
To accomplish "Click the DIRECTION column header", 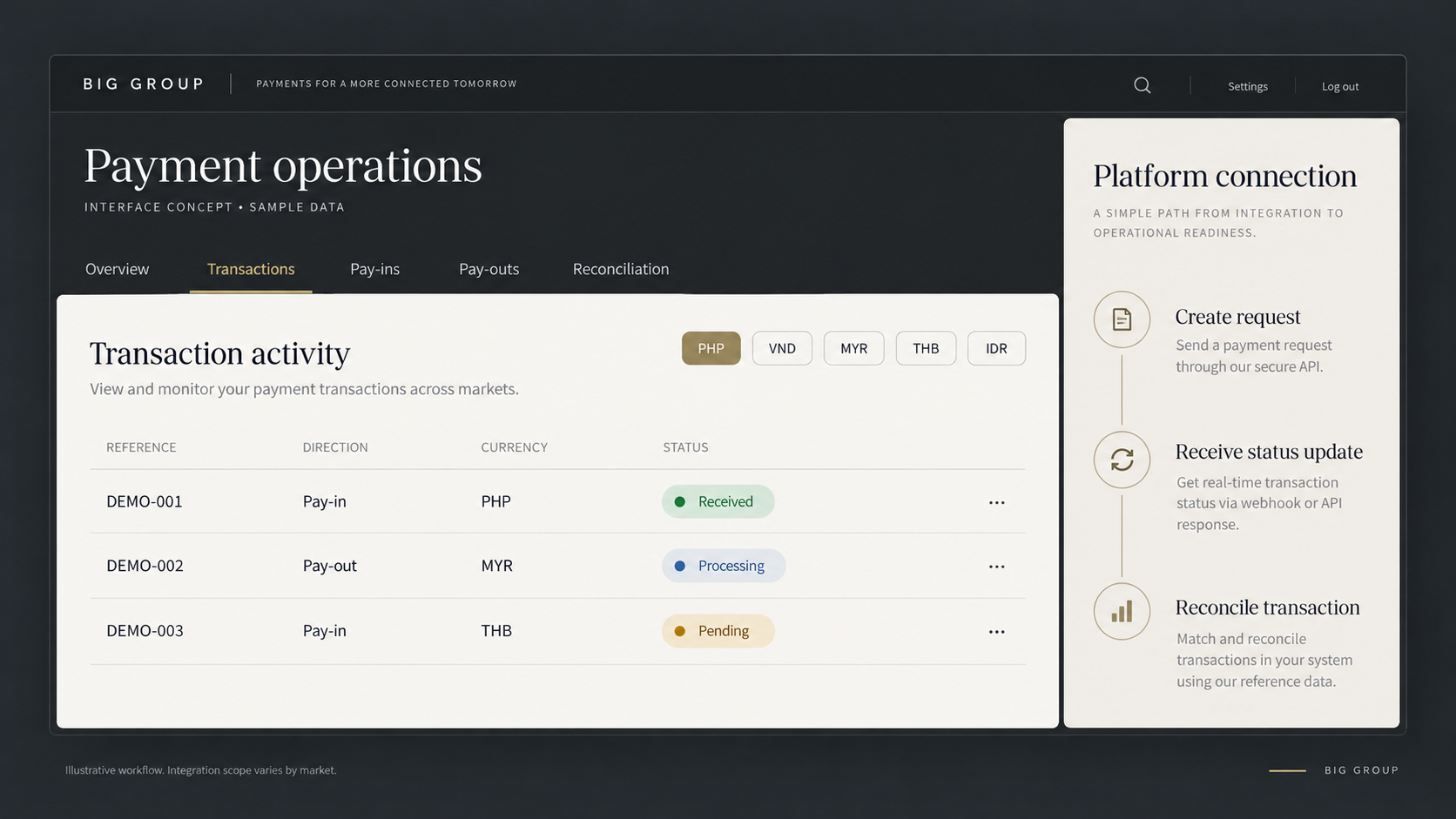I will pos(335,447).
